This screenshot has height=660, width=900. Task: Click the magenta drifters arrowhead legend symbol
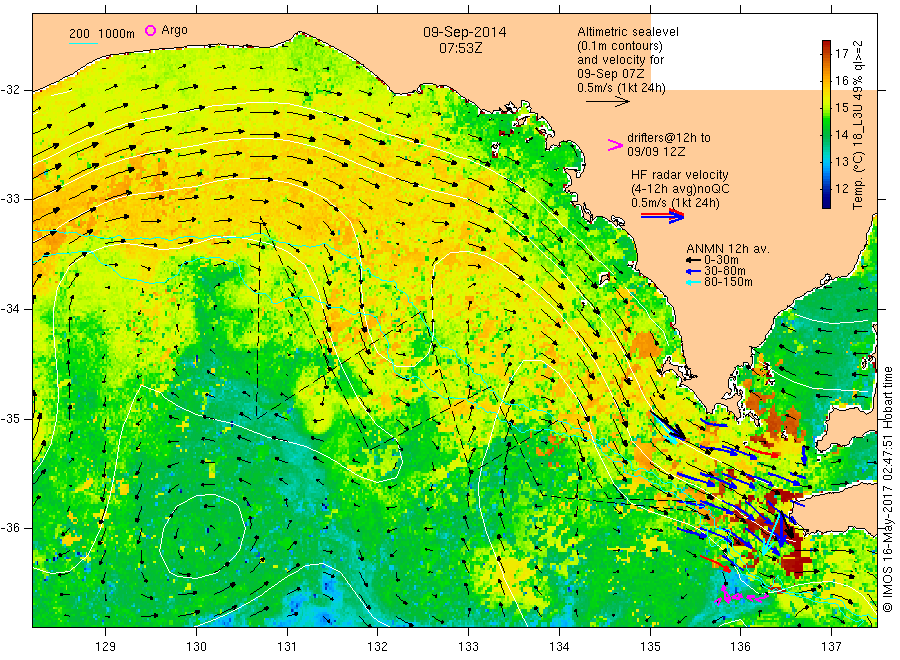615,145
